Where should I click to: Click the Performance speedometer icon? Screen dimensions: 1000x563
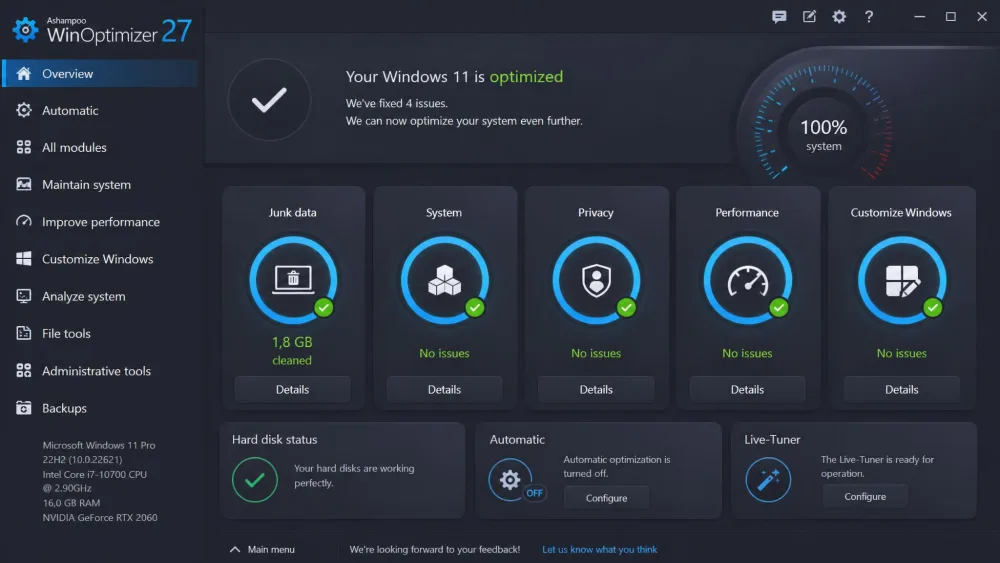click(747, 281)
